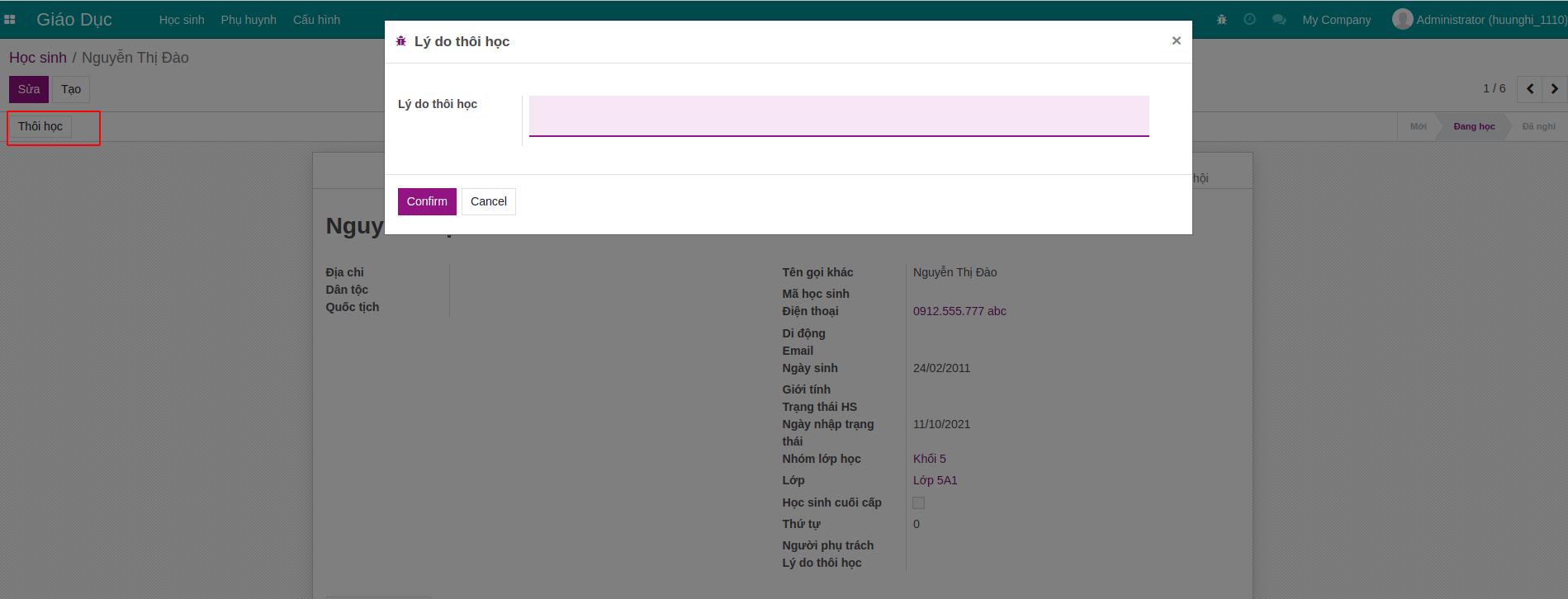Open the My Company switcher

point(1336,20)
